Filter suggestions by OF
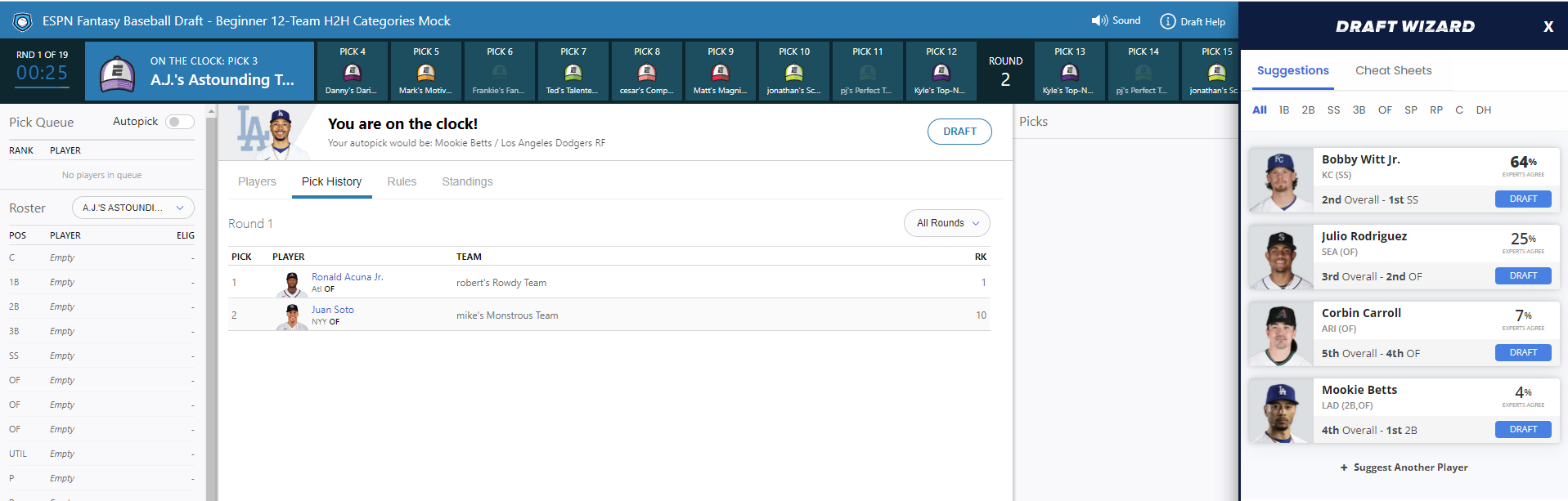1568x501 pixels. pyautogui.click(x=1385, y=110)
